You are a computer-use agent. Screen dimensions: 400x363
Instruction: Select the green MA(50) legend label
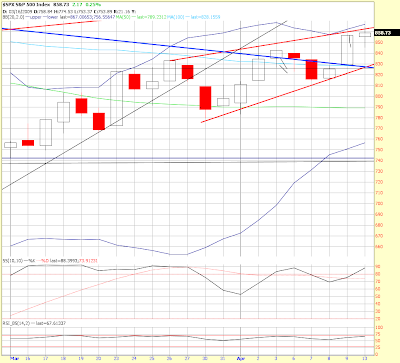tap(122, 17)
